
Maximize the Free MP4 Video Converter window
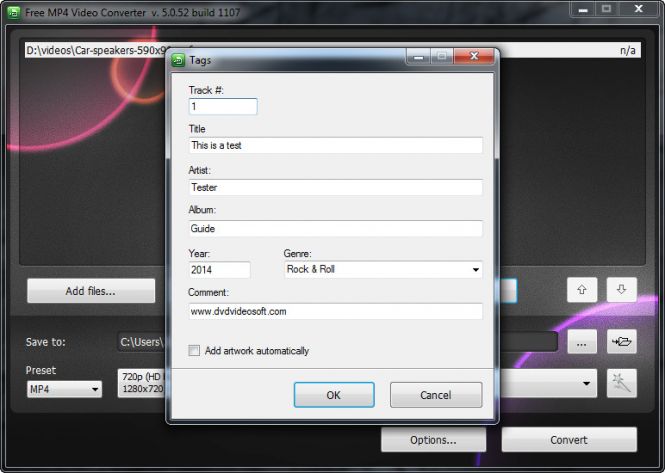[606, 9]
